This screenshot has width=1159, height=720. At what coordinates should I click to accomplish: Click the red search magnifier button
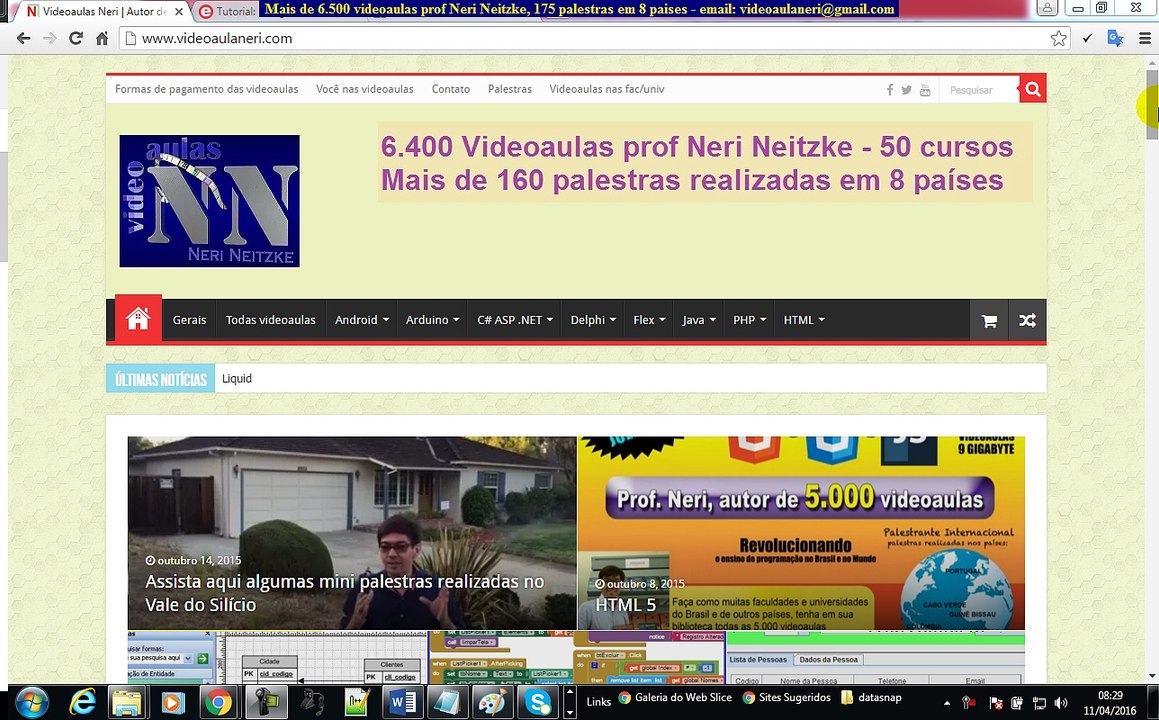(1033, 89)
